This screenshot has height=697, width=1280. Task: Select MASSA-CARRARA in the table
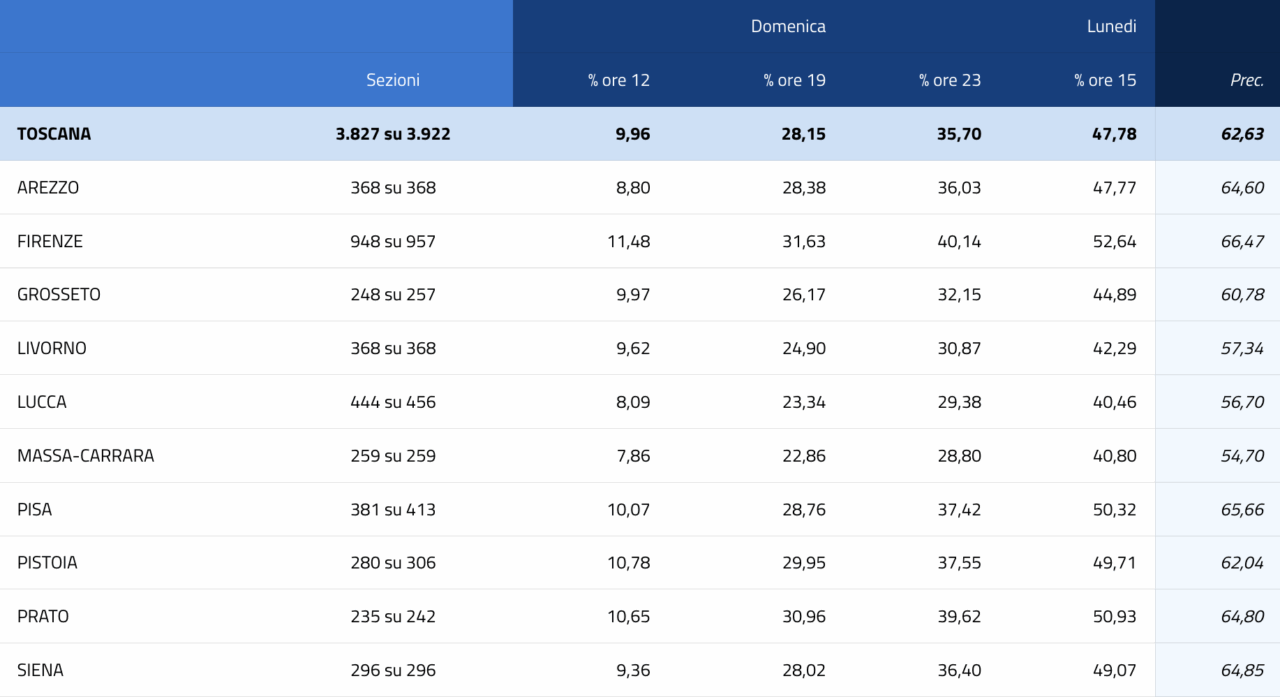point(86,456)
